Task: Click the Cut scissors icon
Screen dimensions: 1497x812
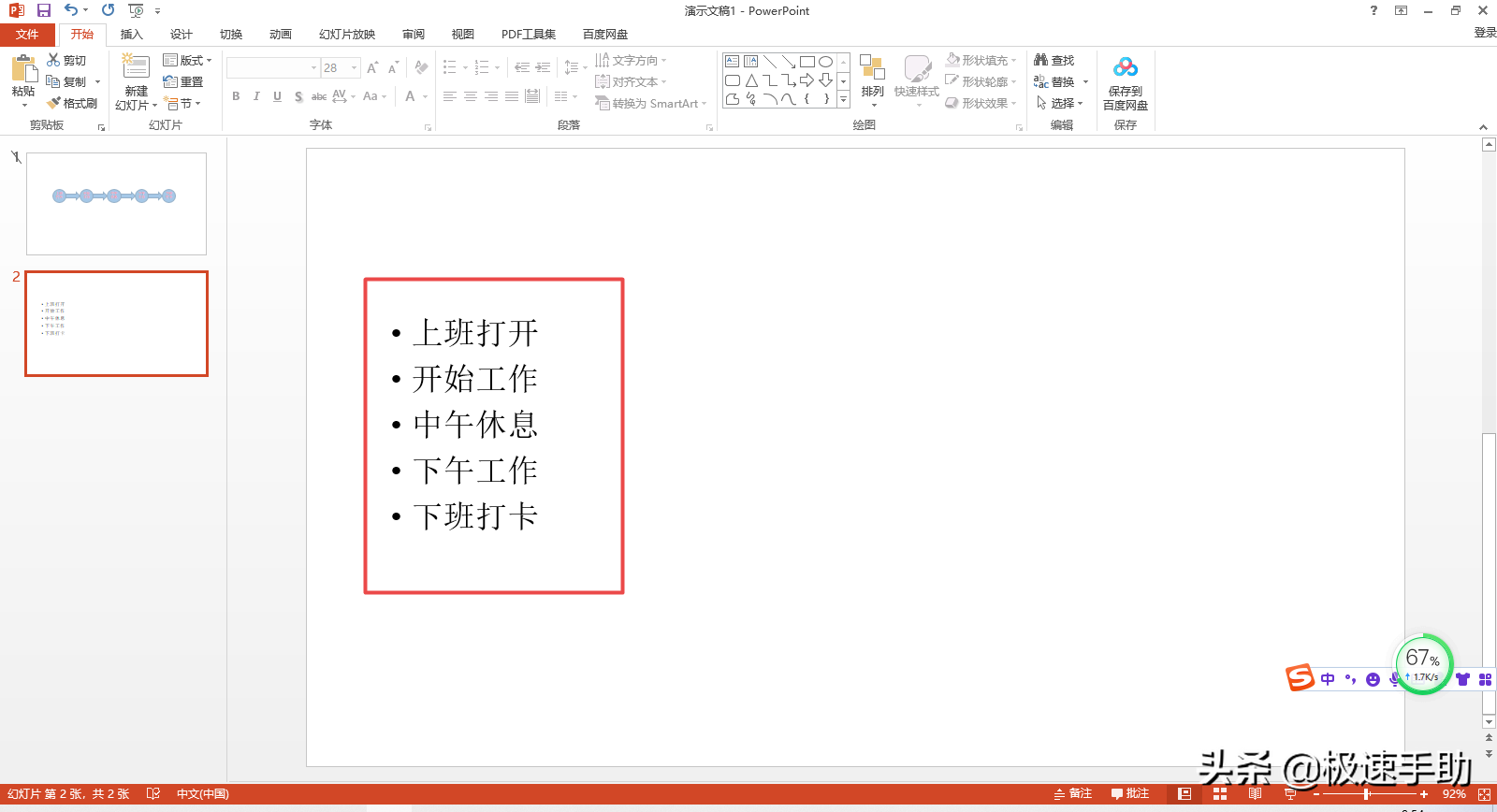Action: point(54,60)
